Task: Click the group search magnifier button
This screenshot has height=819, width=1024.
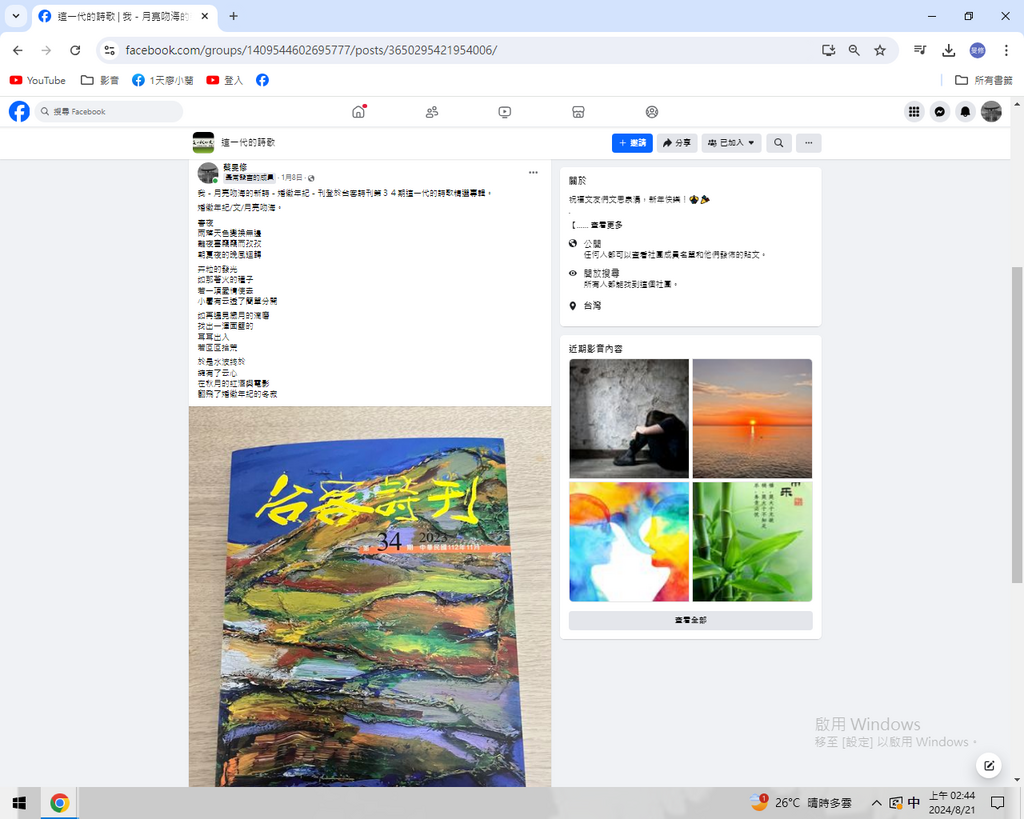Action: [x=778, y=143]
